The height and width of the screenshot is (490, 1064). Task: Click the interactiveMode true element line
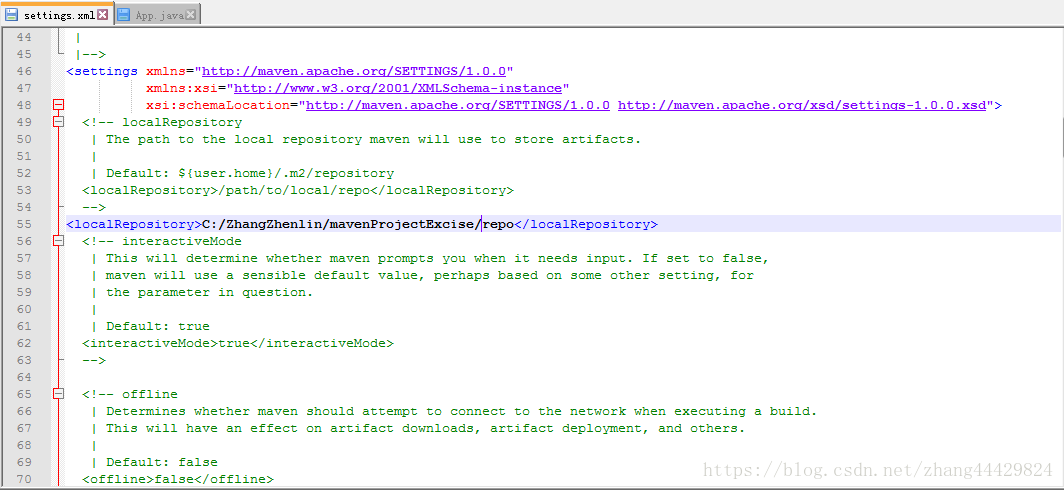click(x=238, y=343)
